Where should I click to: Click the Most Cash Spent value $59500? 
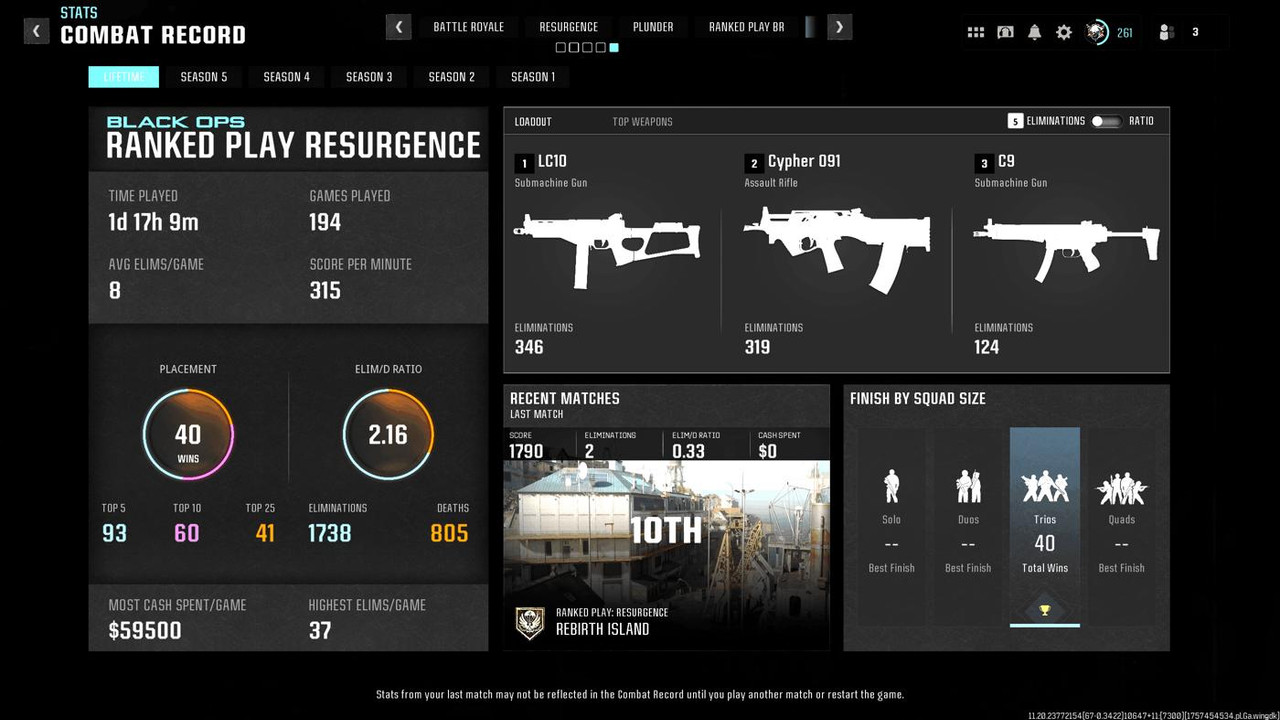click(145, 630)
